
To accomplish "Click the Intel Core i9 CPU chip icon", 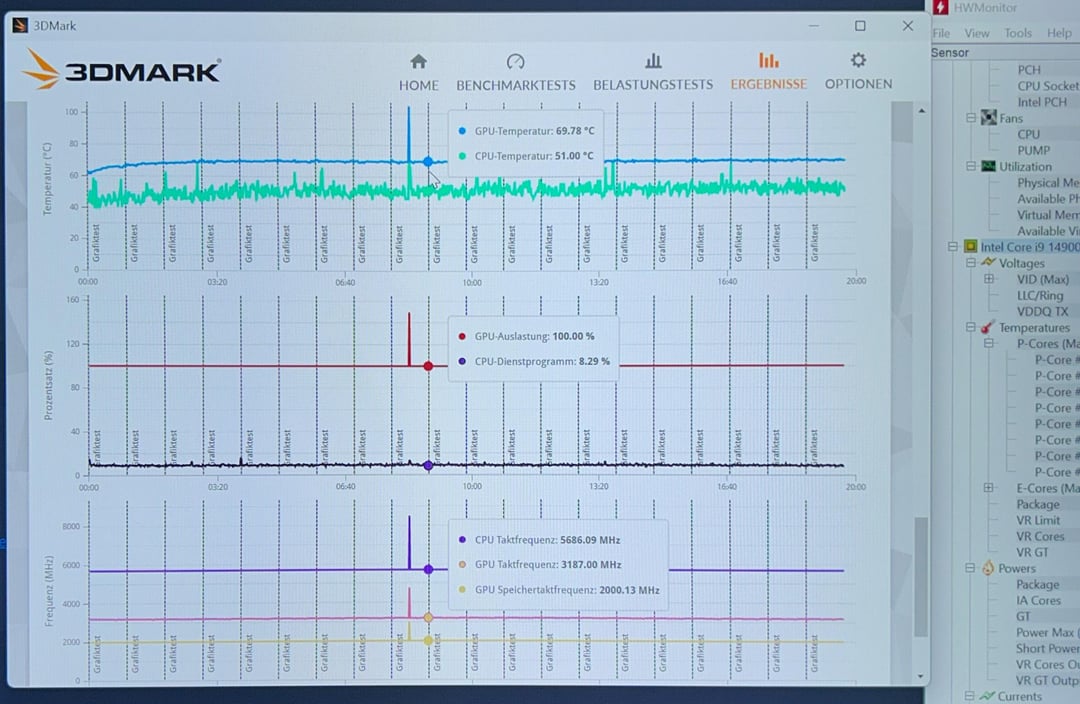I will (x=970, y=247).
